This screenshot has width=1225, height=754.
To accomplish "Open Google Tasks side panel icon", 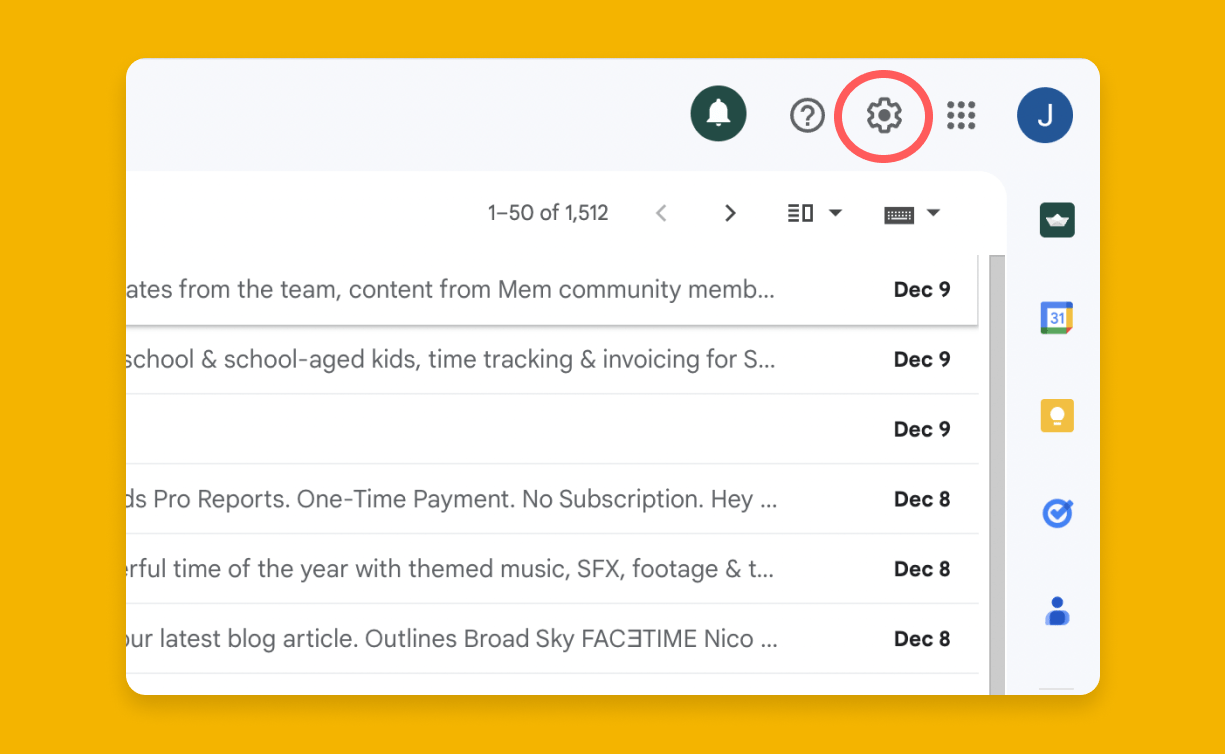I will pyautogui.click(x=1057, y=513).
